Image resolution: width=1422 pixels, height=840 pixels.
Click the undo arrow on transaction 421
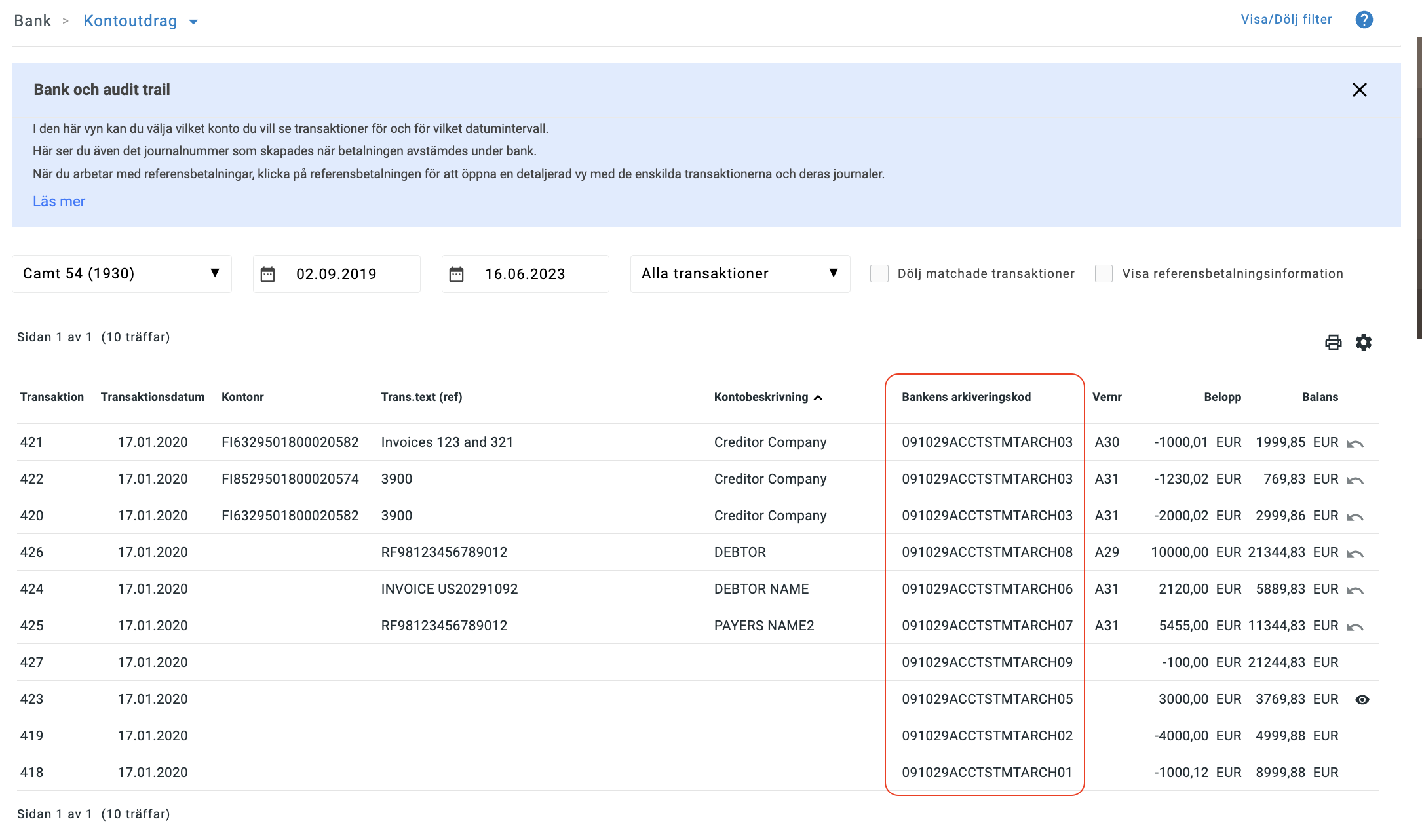coord(1356,442)
